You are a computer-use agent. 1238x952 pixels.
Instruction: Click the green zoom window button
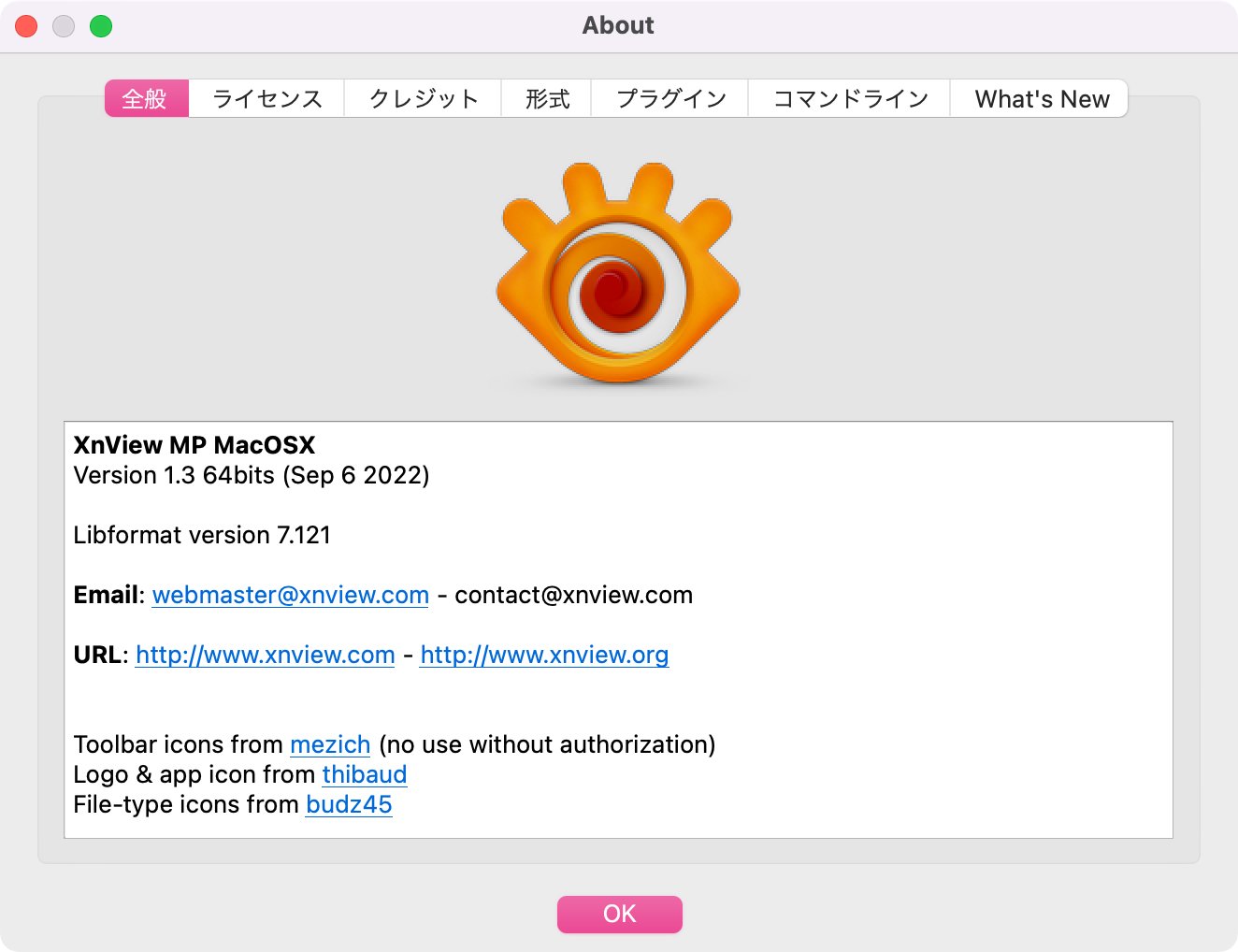coord(101,26)
